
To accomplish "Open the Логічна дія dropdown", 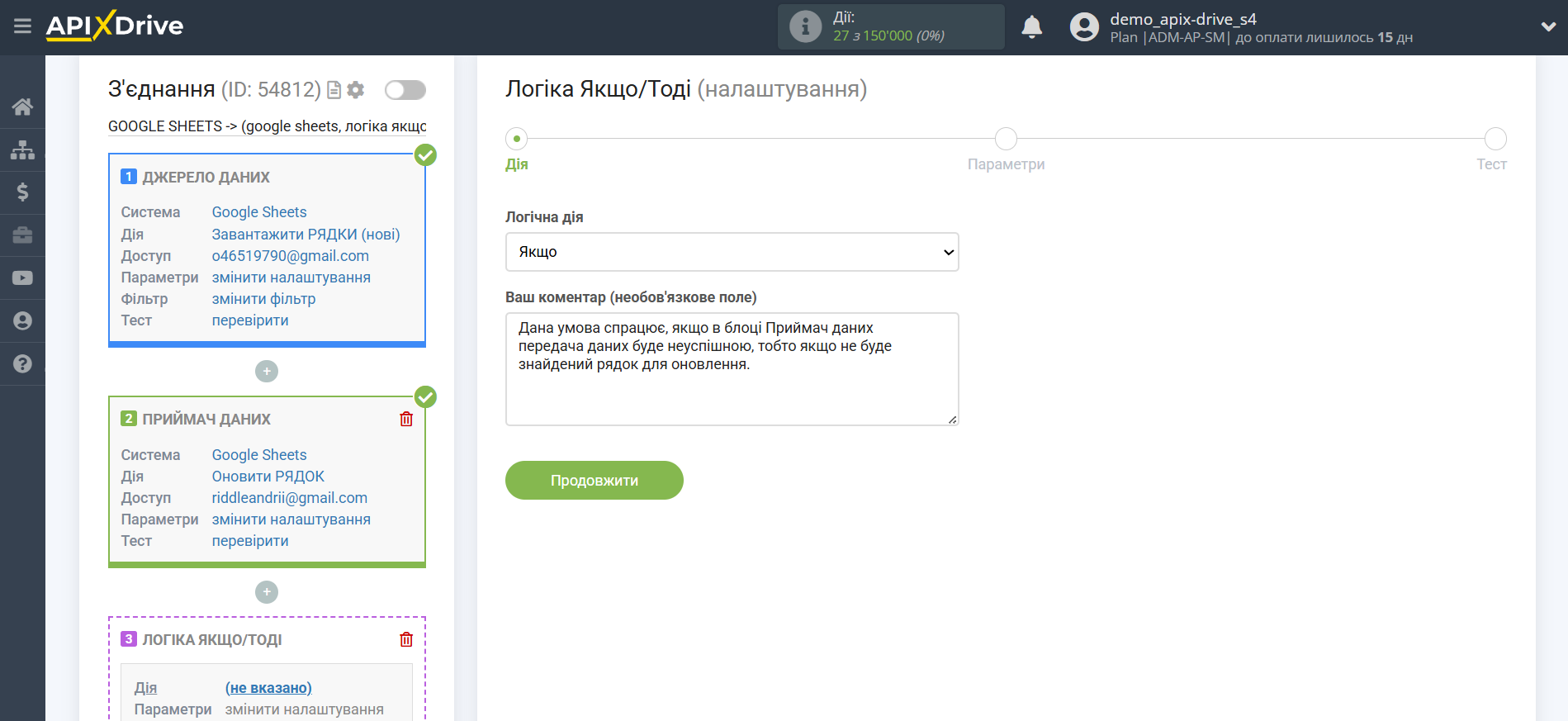I will coord(732,252).
